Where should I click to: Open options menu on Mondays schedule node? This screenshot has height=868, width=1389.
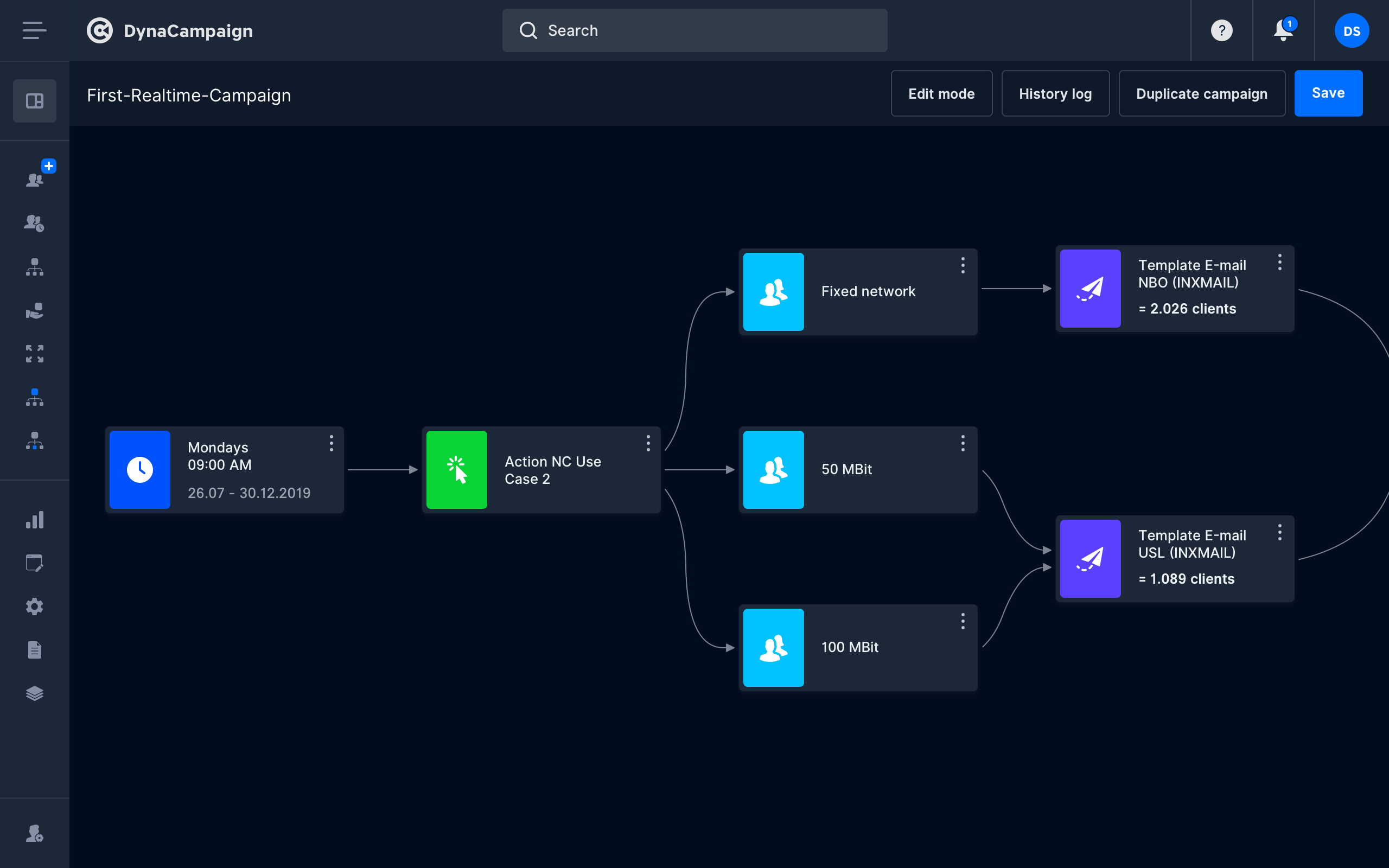pyautogui.click(x=331, y=443)
